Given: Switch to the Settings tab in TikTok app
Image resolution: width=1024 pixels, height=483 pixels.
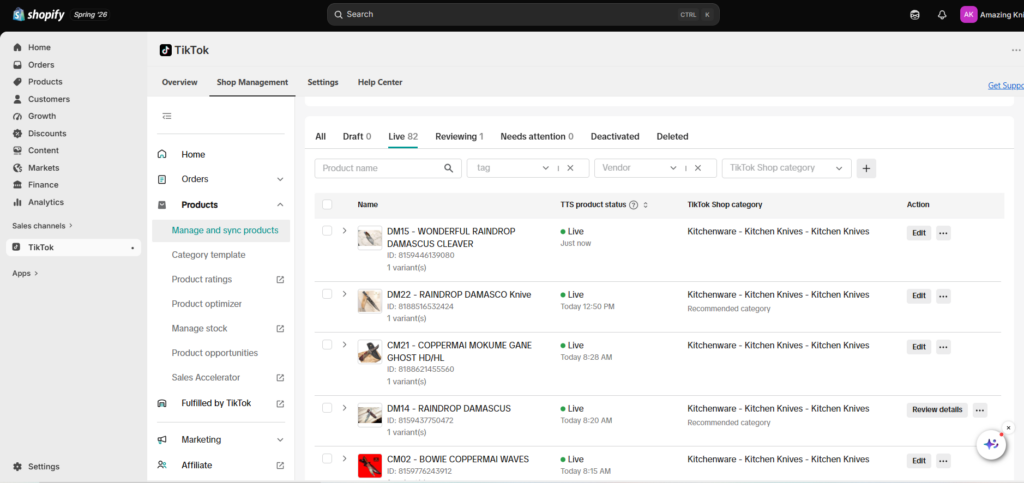Looking at the screenshot, I should coord(323,82).
